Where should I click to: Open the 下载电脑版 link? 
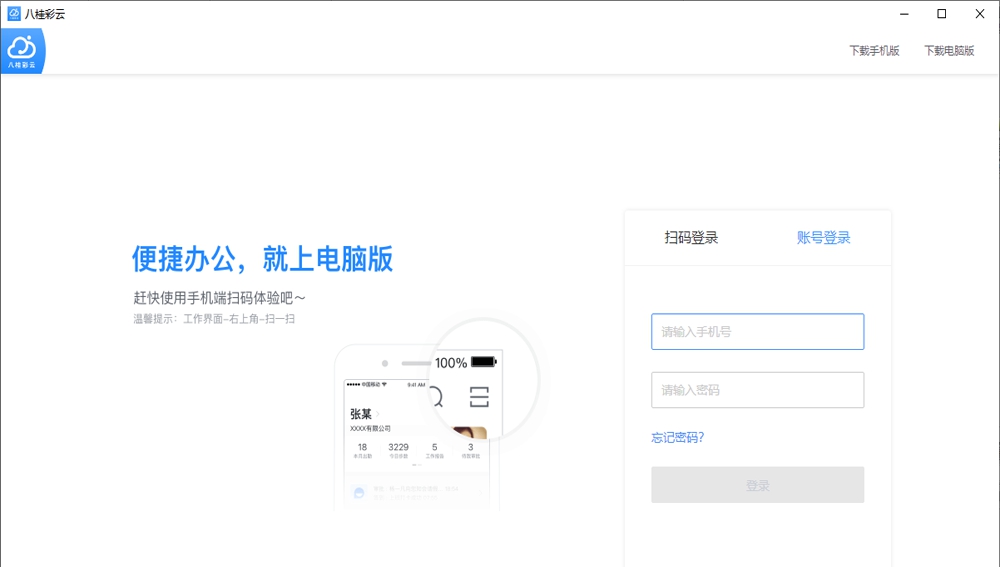point(949,50)
